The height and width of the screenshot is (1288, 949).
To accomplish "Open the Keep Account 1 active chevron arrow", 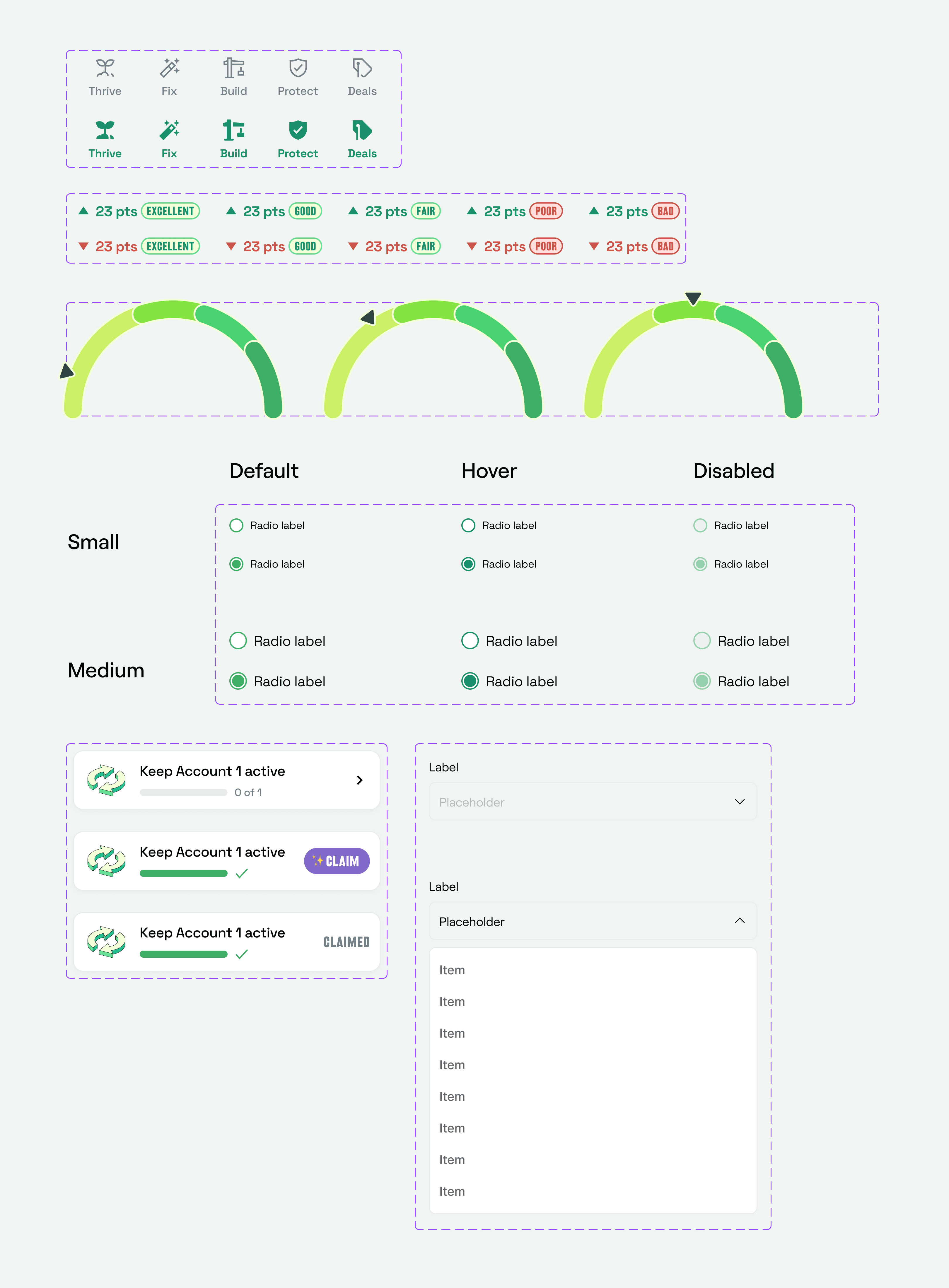I will pyautogui.click(x=360, y=780).
